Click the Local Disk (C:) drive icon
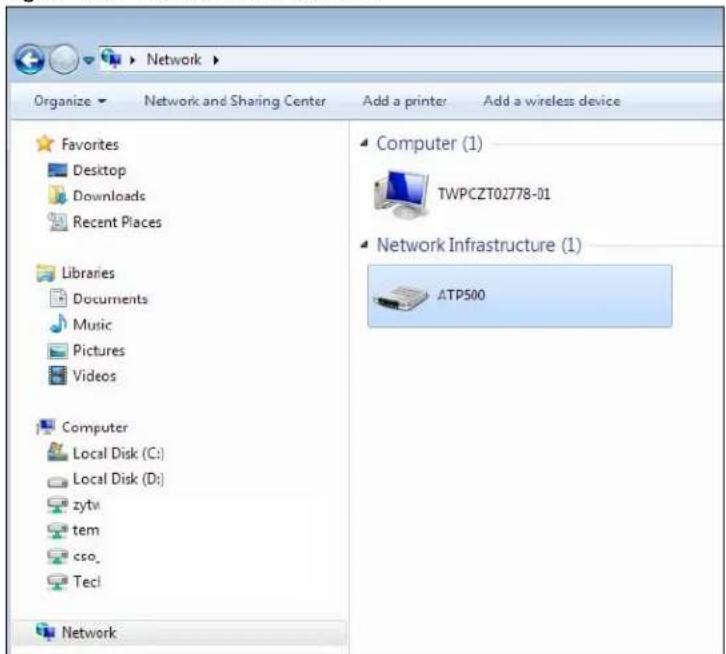The image size is (726, 654). (x=57, y=452)
